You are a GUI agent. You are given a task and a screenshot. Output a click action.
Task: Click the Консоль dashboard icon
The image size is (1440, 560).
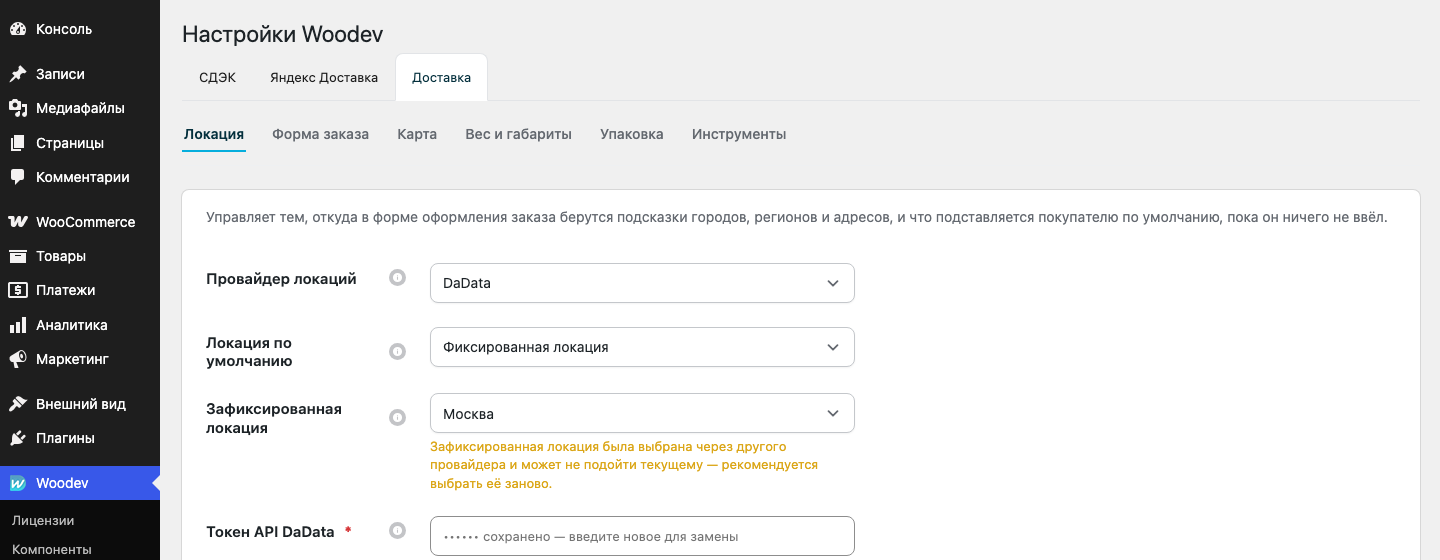(x=18, y=29)
